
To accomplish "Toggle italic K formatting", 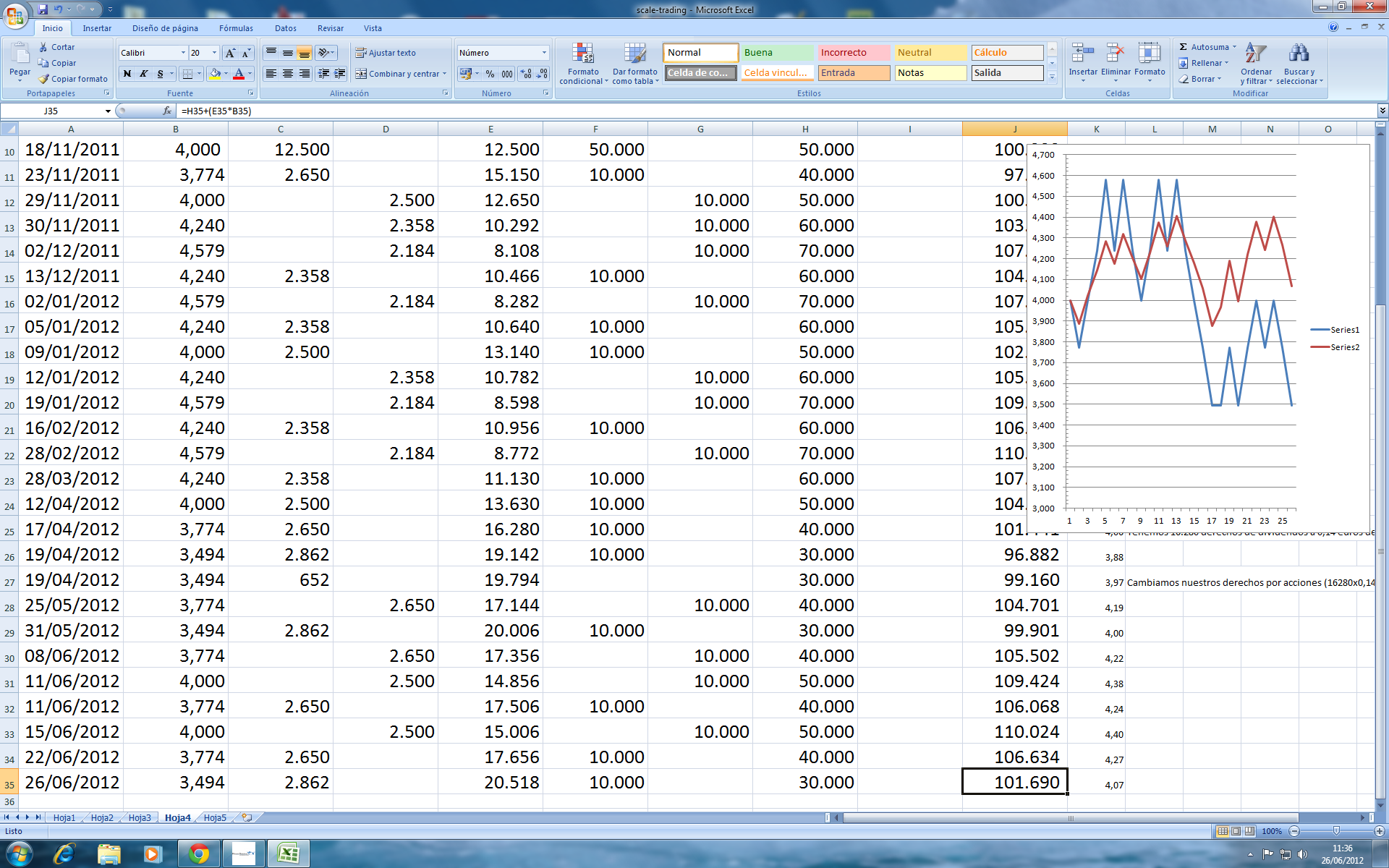I will (x=144, y=74).
